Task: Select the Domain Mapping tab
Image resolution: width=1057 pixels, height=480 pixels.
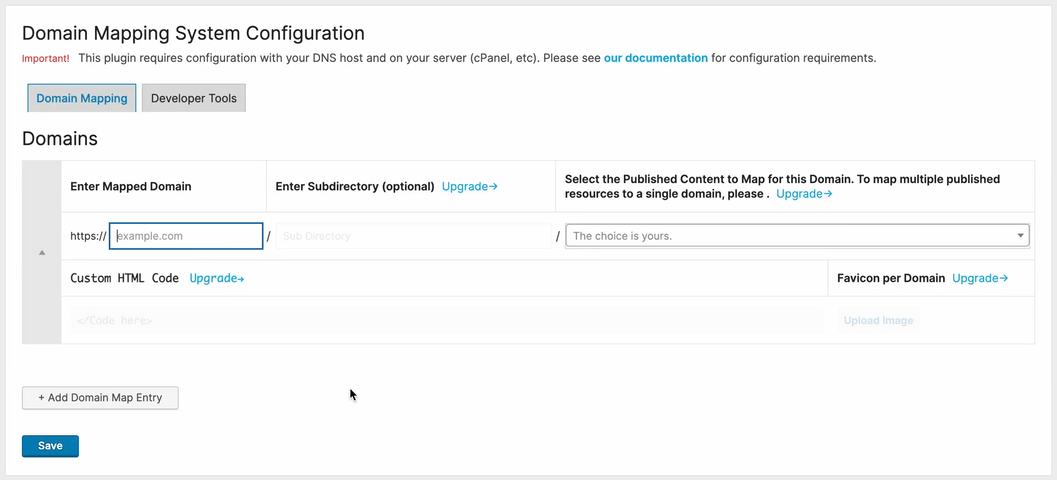Action: point(82,98)
